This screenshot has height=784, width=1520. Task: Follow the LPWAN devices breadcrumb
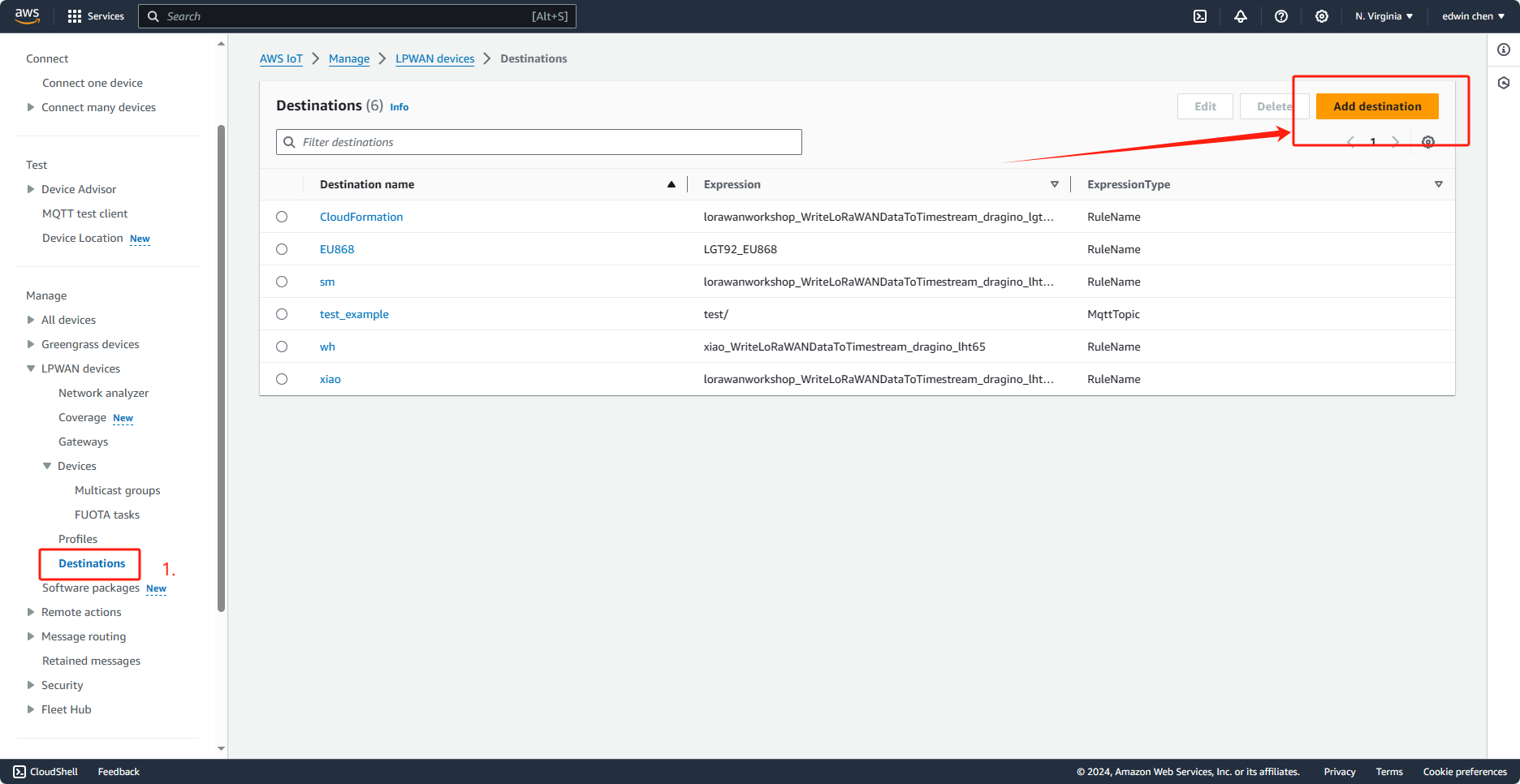click(435, 58)
